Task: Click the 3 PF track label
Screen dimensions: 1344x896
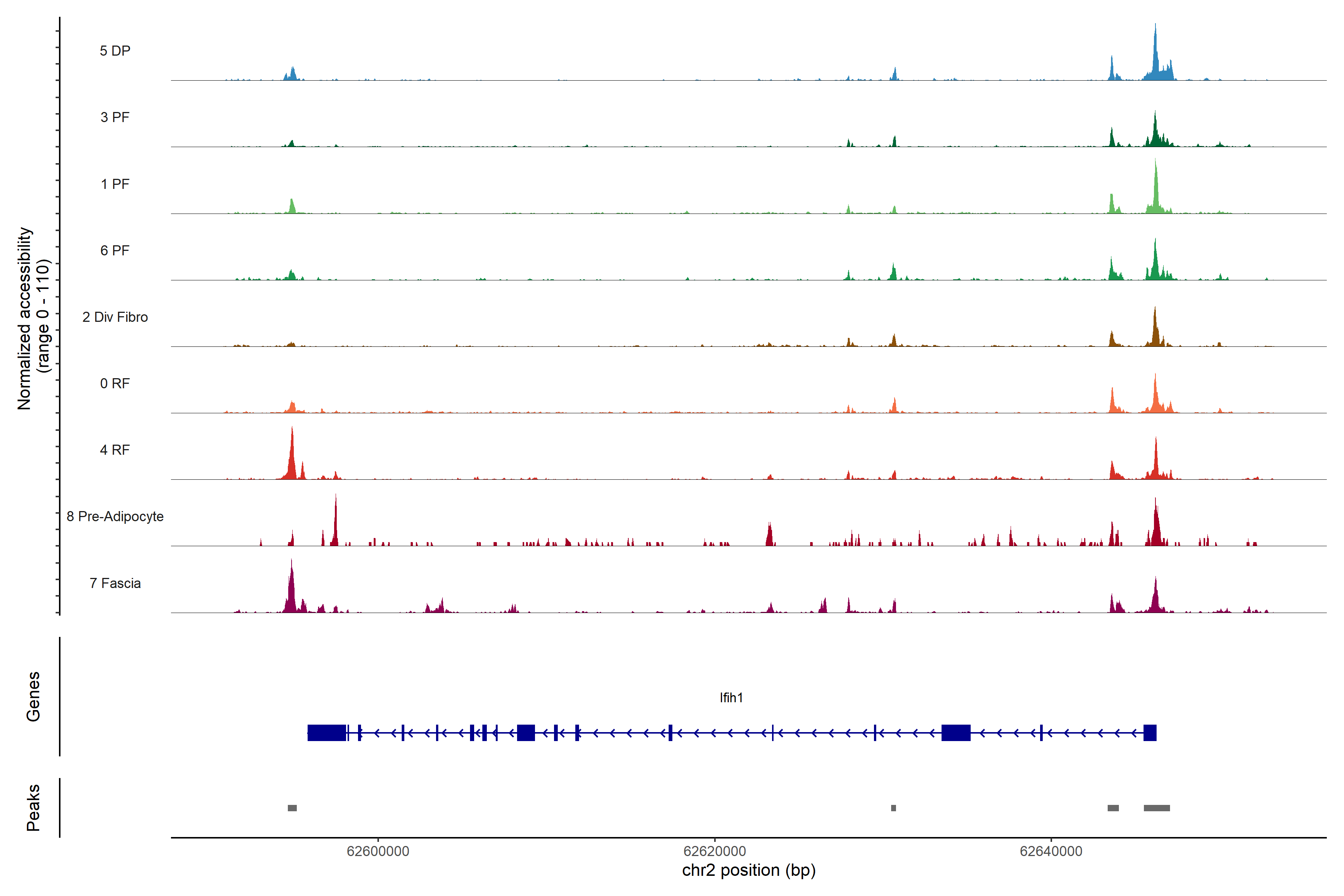Action: point(115,117)
